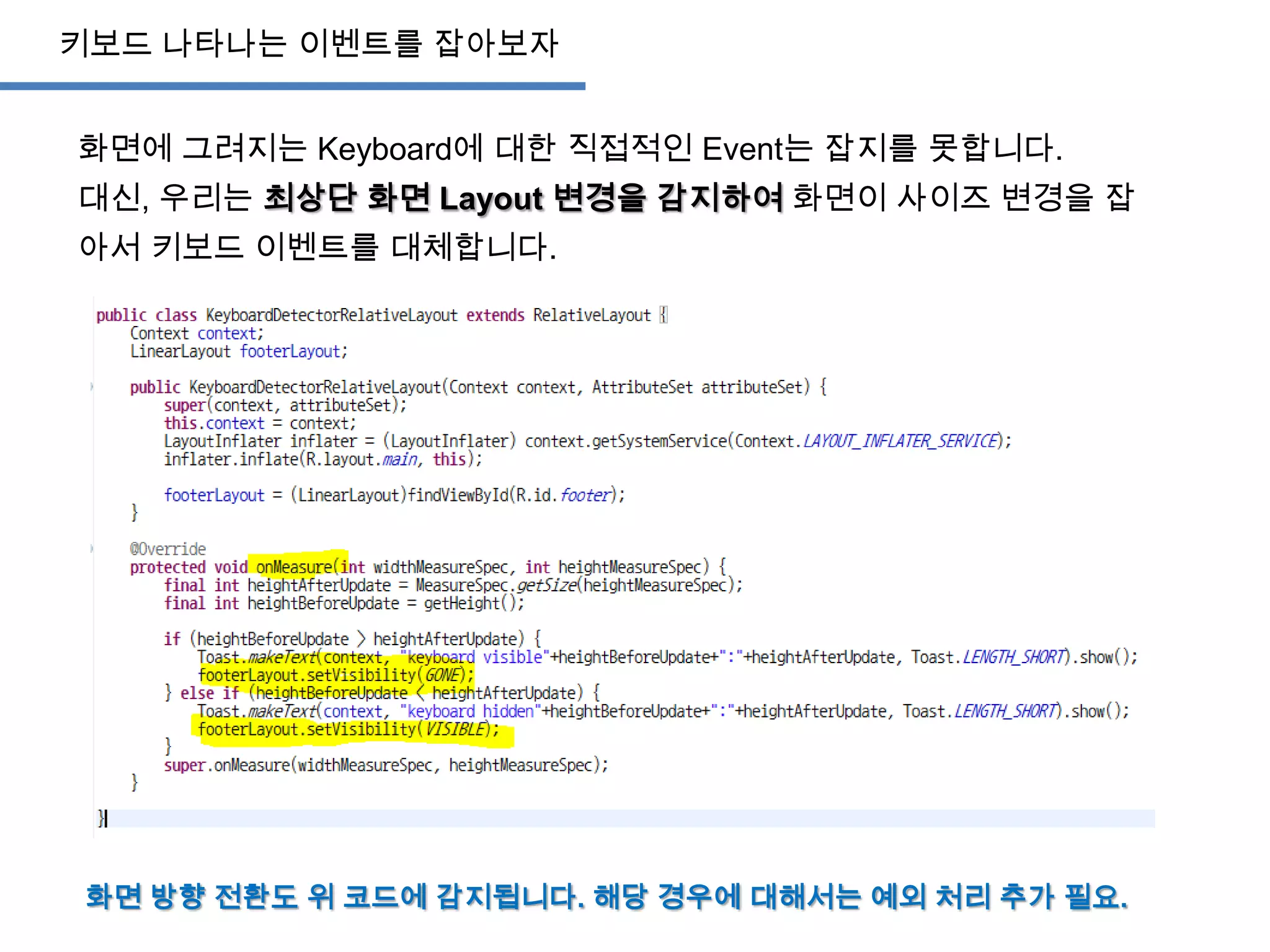Click the first LENGTH_SHORT constant
Viewport: 1270px width, 952px height.
(1016, 657)
